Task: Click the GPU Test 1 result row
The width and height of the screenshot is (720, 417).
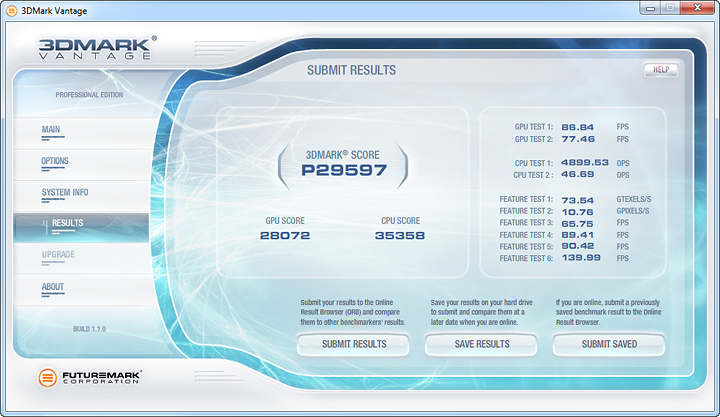Action: click(x=572, y=127)
